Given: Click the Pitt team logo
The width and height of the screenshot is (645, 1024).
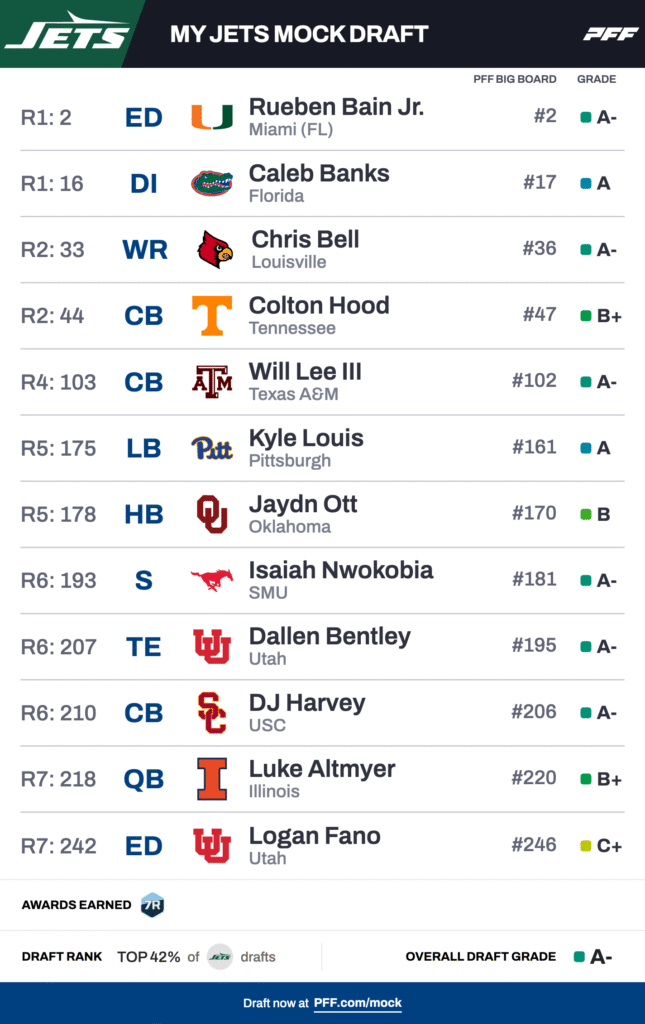Looking at the screenshot, I should (212, 448).
